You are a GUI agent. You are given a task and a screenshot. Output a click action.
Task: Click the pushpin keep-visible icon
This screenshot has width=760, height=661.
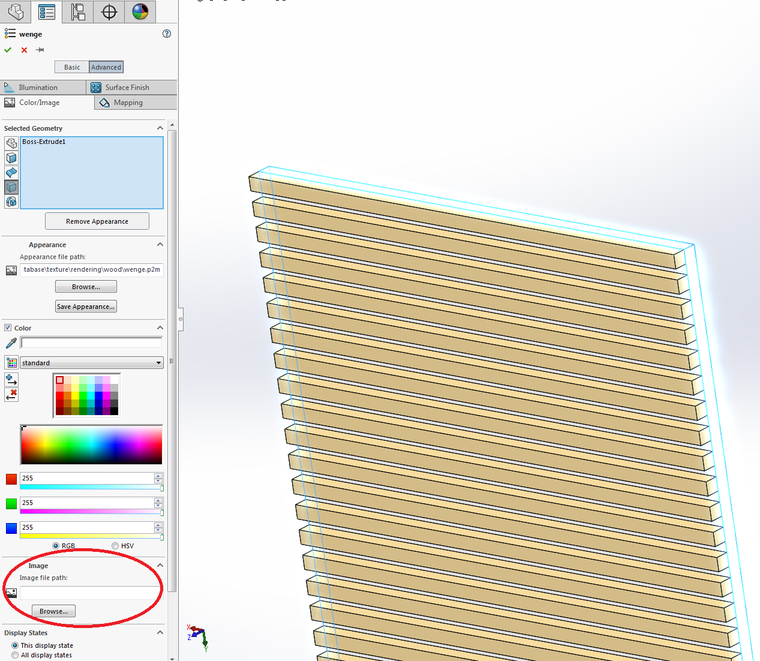tap(40, 49)
